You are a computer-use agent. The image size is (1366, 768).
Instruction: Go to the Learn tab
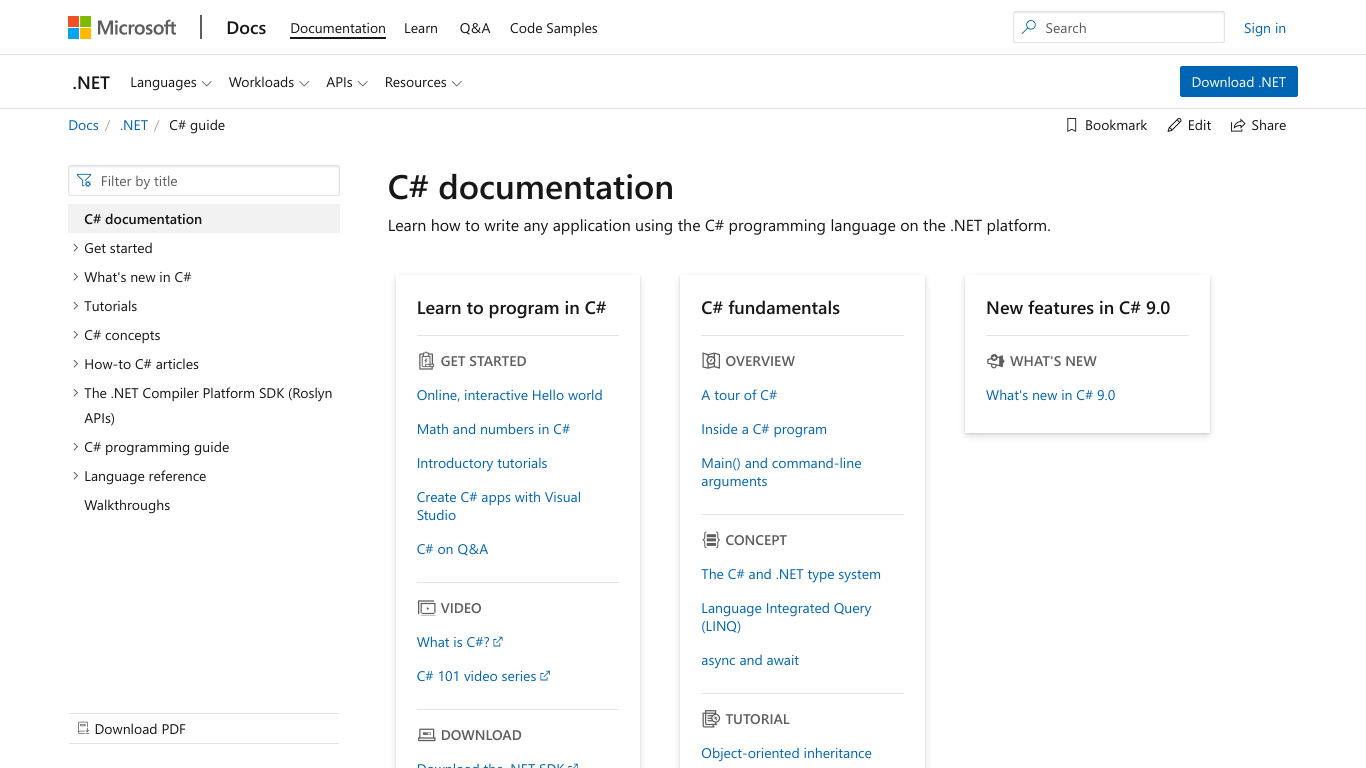point(421,28)
